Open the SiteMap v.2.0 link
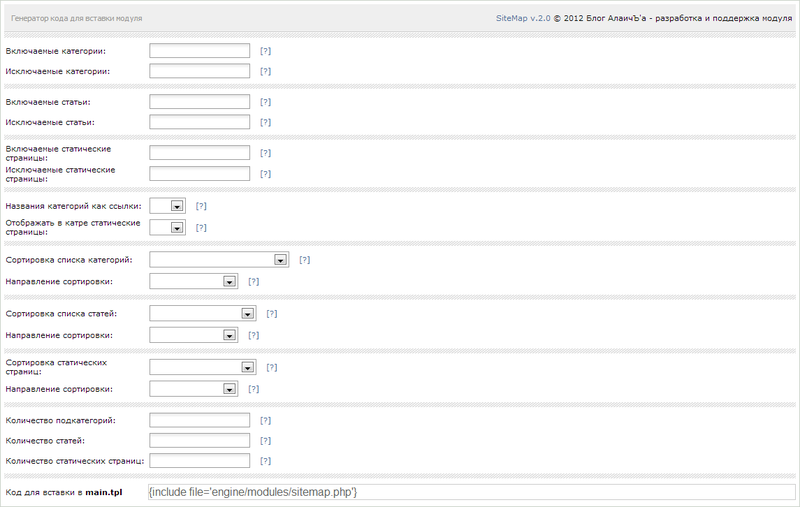This screenshot has width=800, height=507. point(523,18)
